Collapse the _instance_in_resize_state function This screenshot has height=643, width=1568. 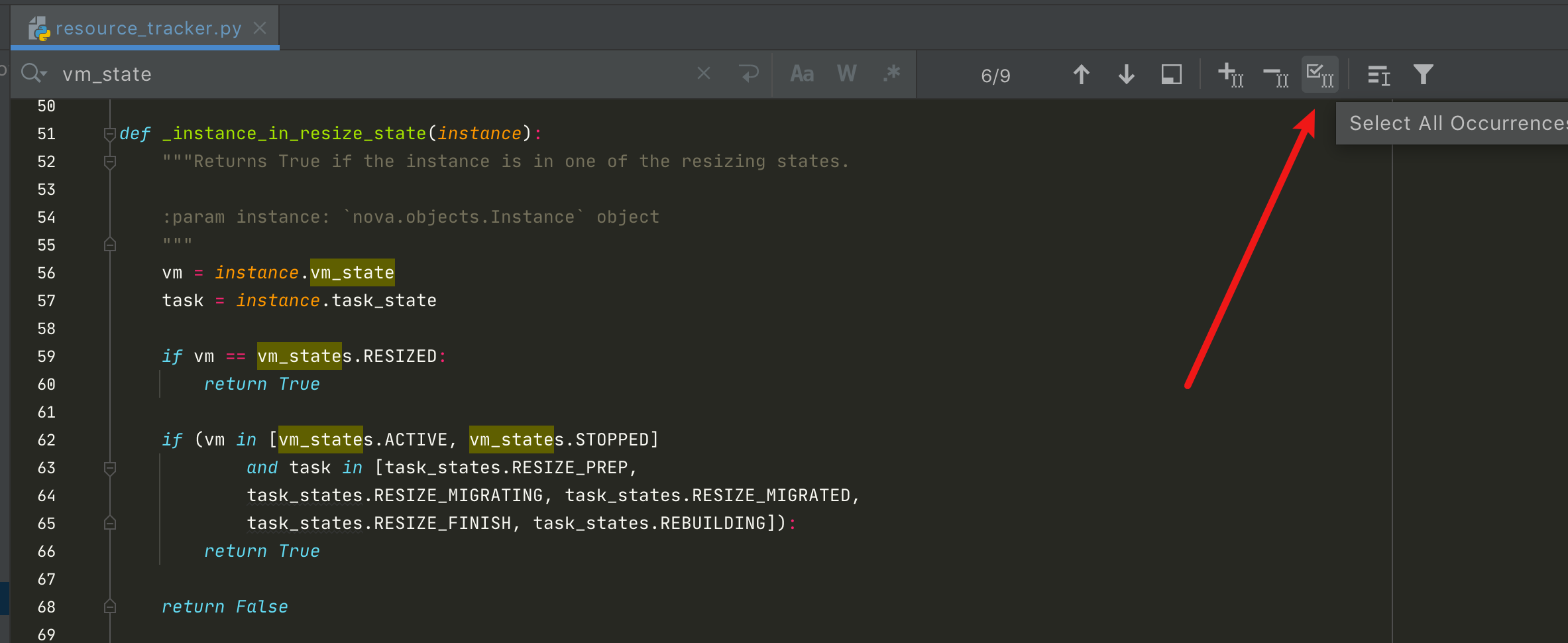point(110,134)
